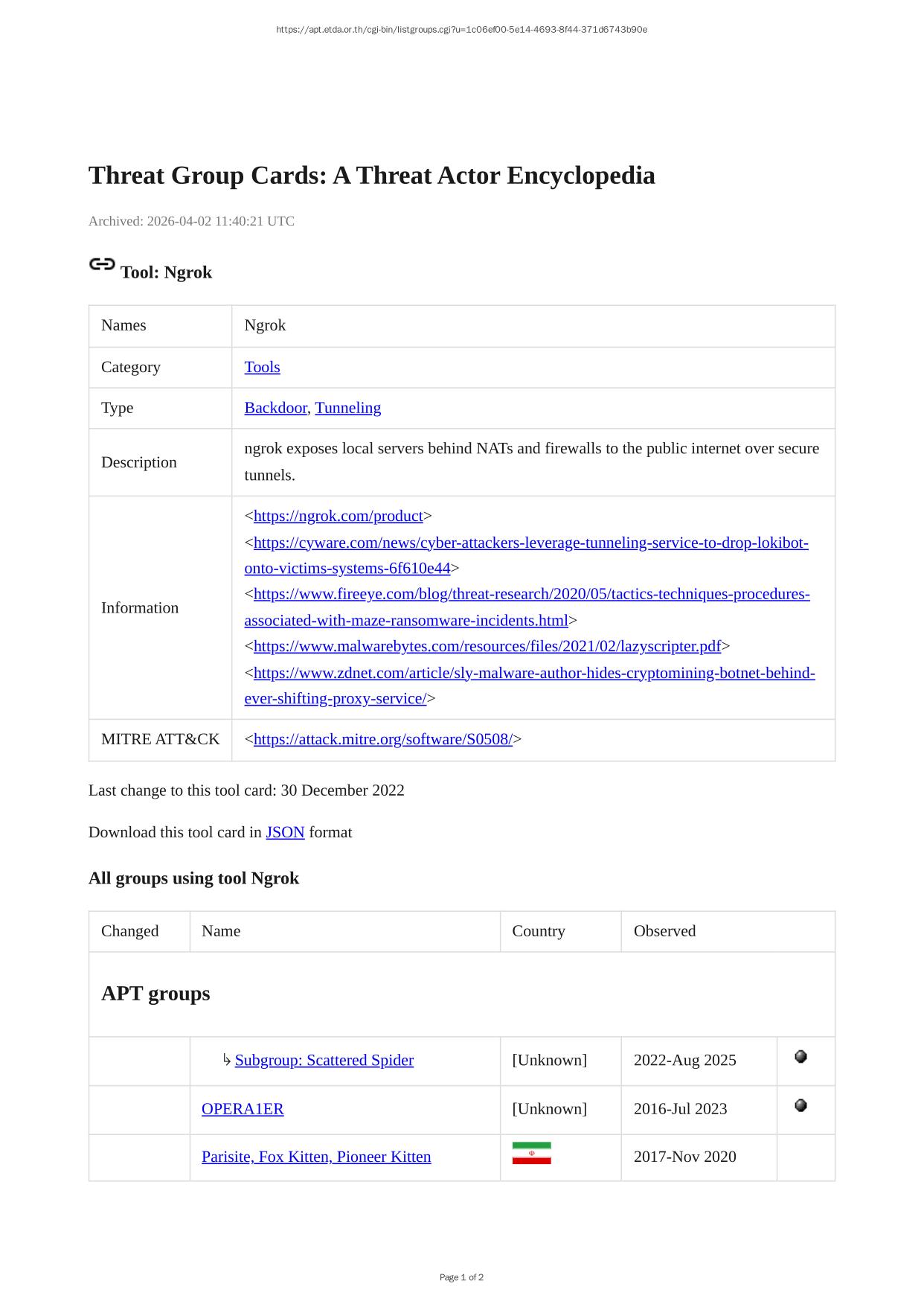This screenshot has height=1307, width=924.
Task: Open the OPERA1ER group link
Action: click(x=243, y=1109)
